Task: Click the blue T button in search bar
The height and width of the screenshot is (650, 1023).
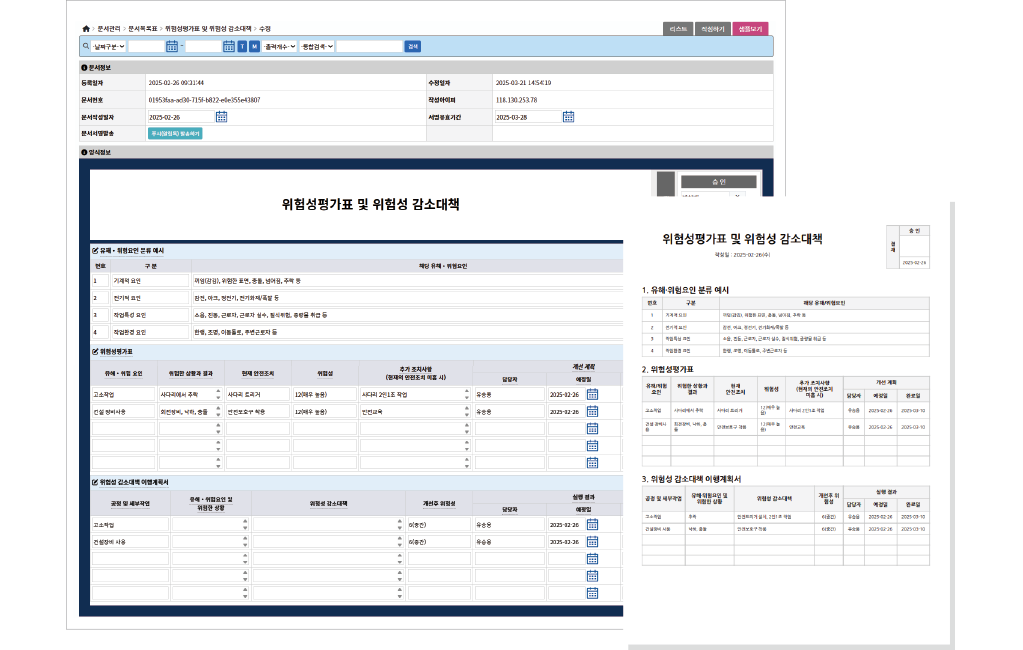Action: coord(243,46)
